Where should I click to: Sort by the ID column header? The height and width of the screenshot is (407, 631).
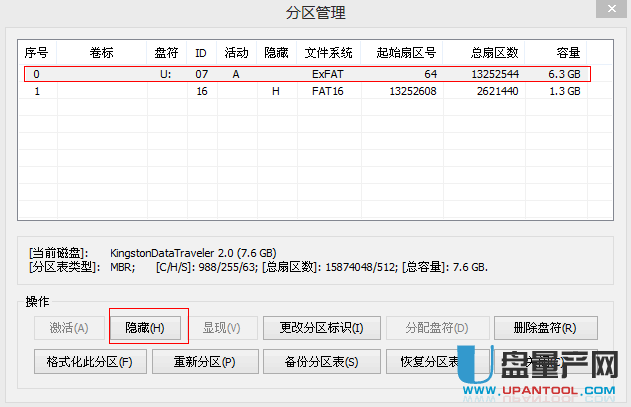(x=200, y=52)
